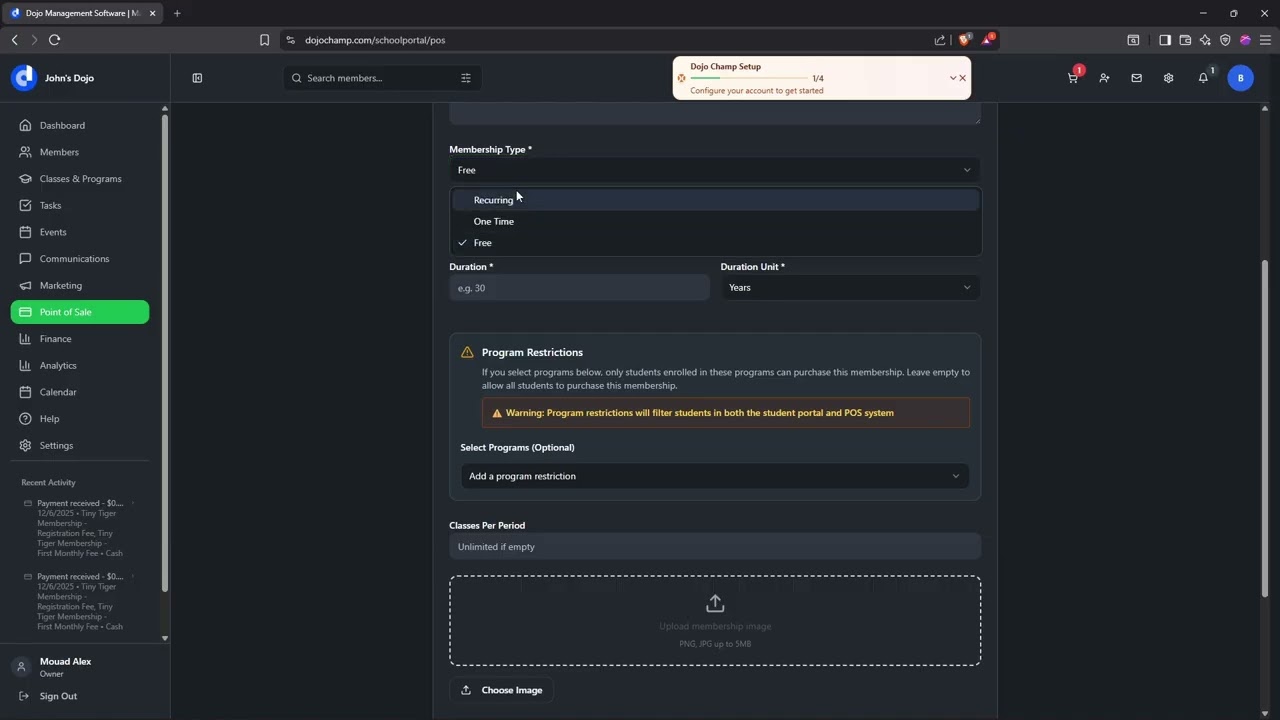This screenshot has width=1280, height=720.
Task: Click the Choose Image button
Action: click(x=501, y=690)
